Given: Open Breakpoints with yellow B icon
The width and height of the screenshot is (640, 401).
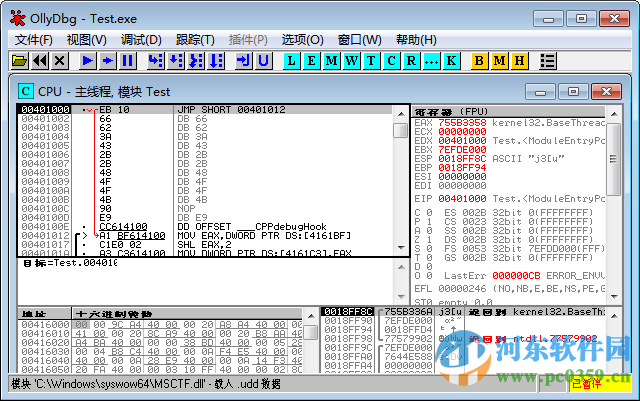Looking at the screenshot, I should [479, 61].
